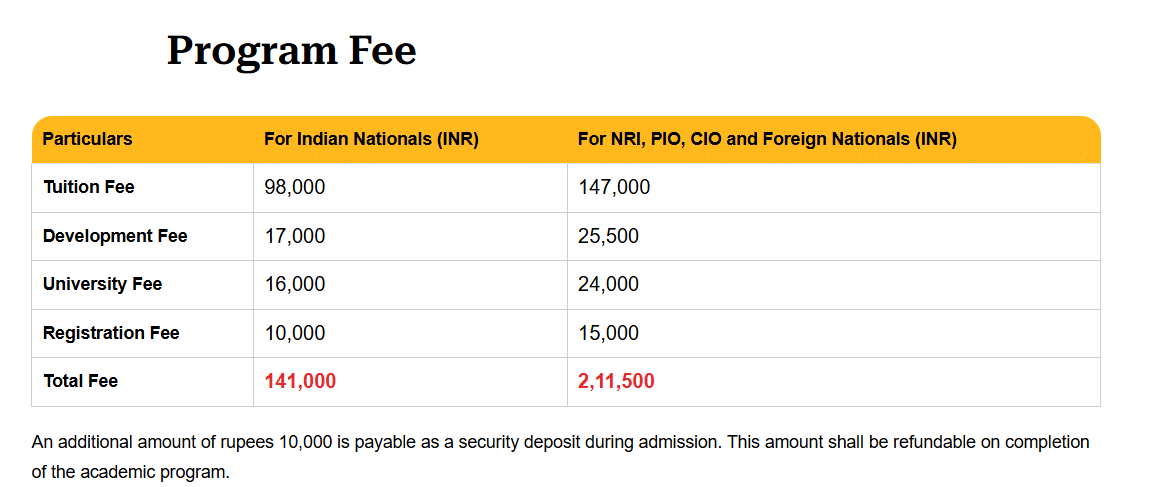Select the Tuition Fee row label
Image resolution: width=1153 pixels, height=487 pixels.
[x=88, y=187]
